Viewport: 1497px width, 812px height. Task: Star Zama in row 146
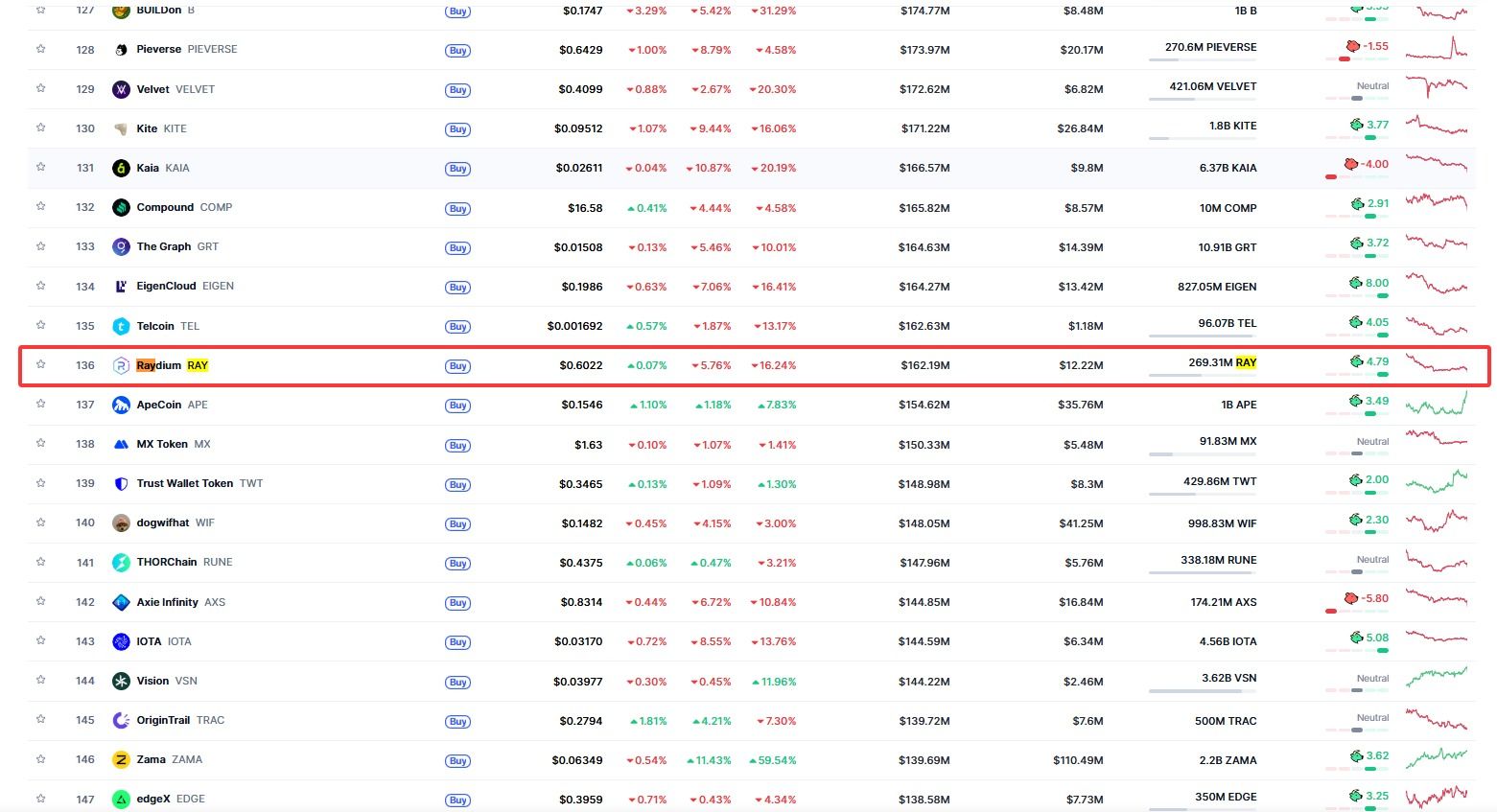pyautogui.click(x=40, y=758)
